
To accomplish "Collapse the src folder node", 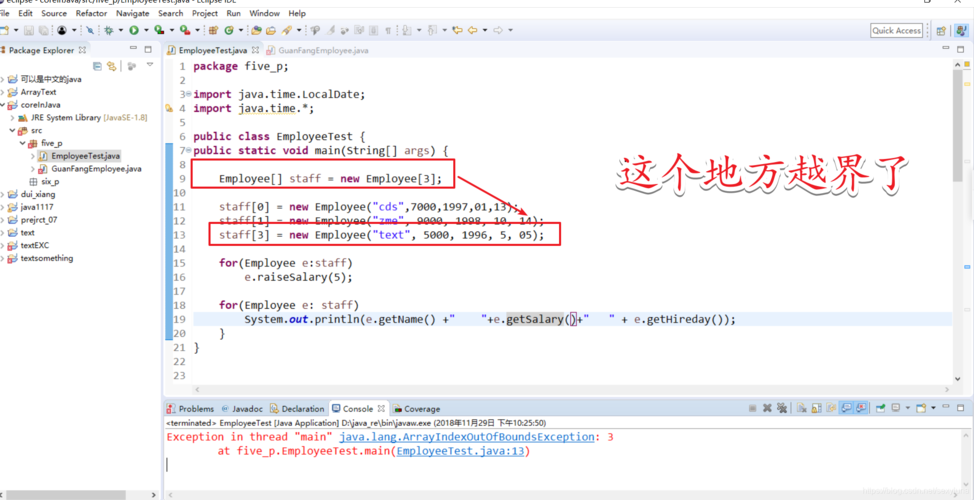I will click(12, 130).
